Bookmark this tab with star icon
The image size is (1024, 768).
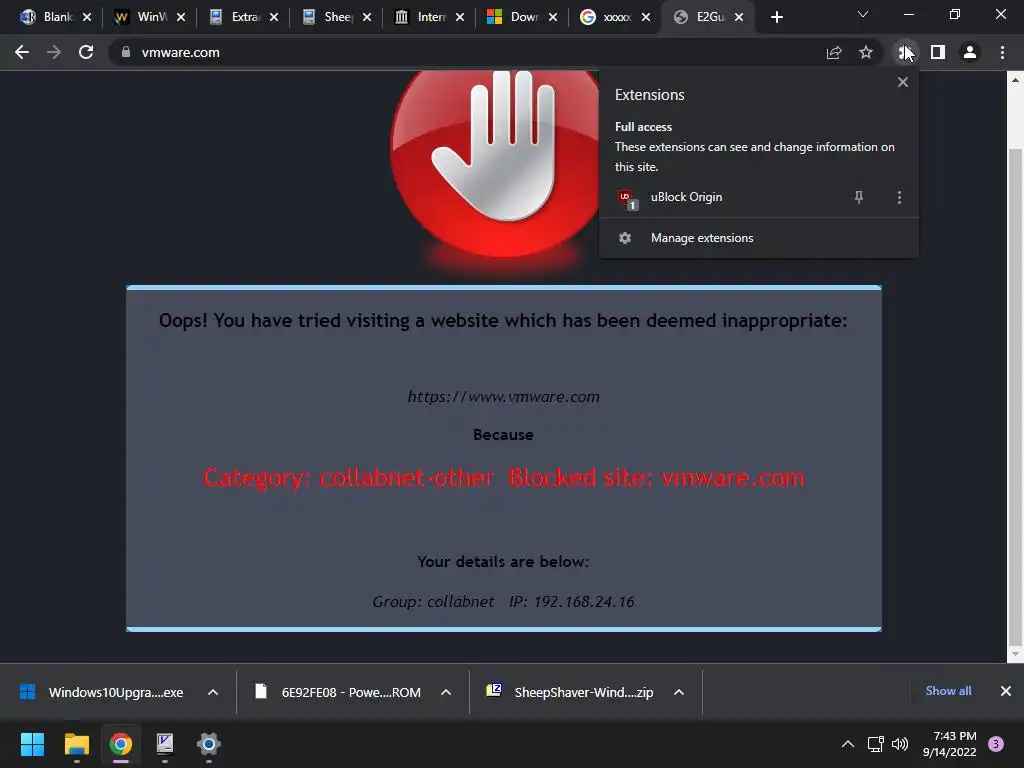tap(865, 52)
